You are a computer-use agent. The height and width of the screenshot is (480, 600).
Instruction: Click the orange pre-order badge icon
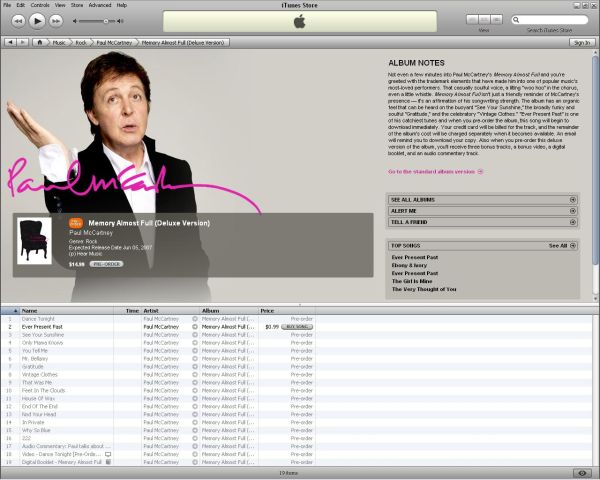76,223
